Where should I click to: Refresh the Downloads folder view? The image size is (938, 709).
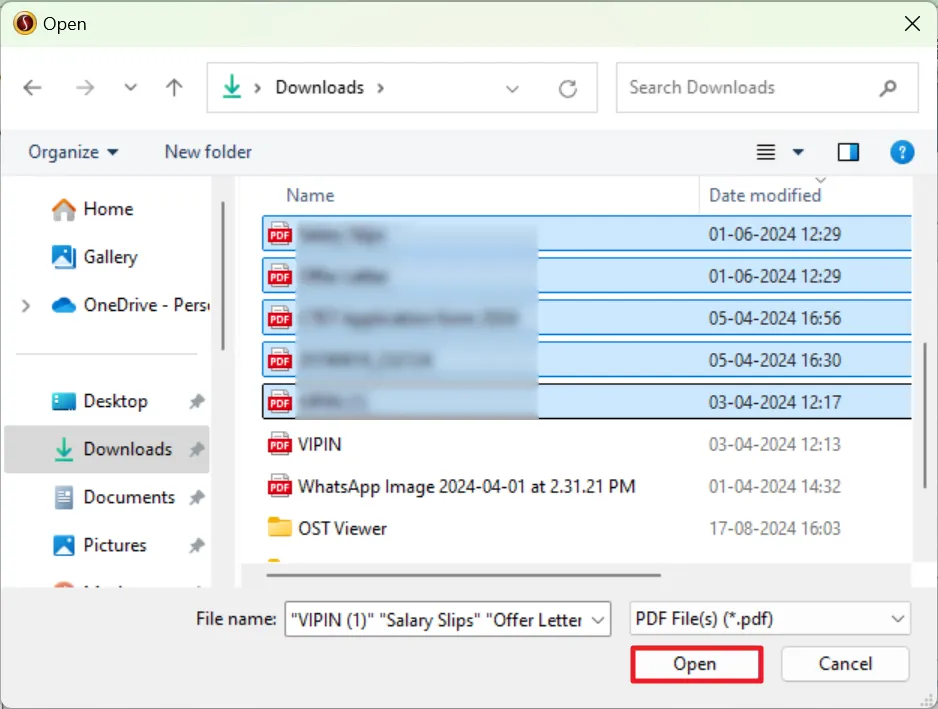pos(568,89)
